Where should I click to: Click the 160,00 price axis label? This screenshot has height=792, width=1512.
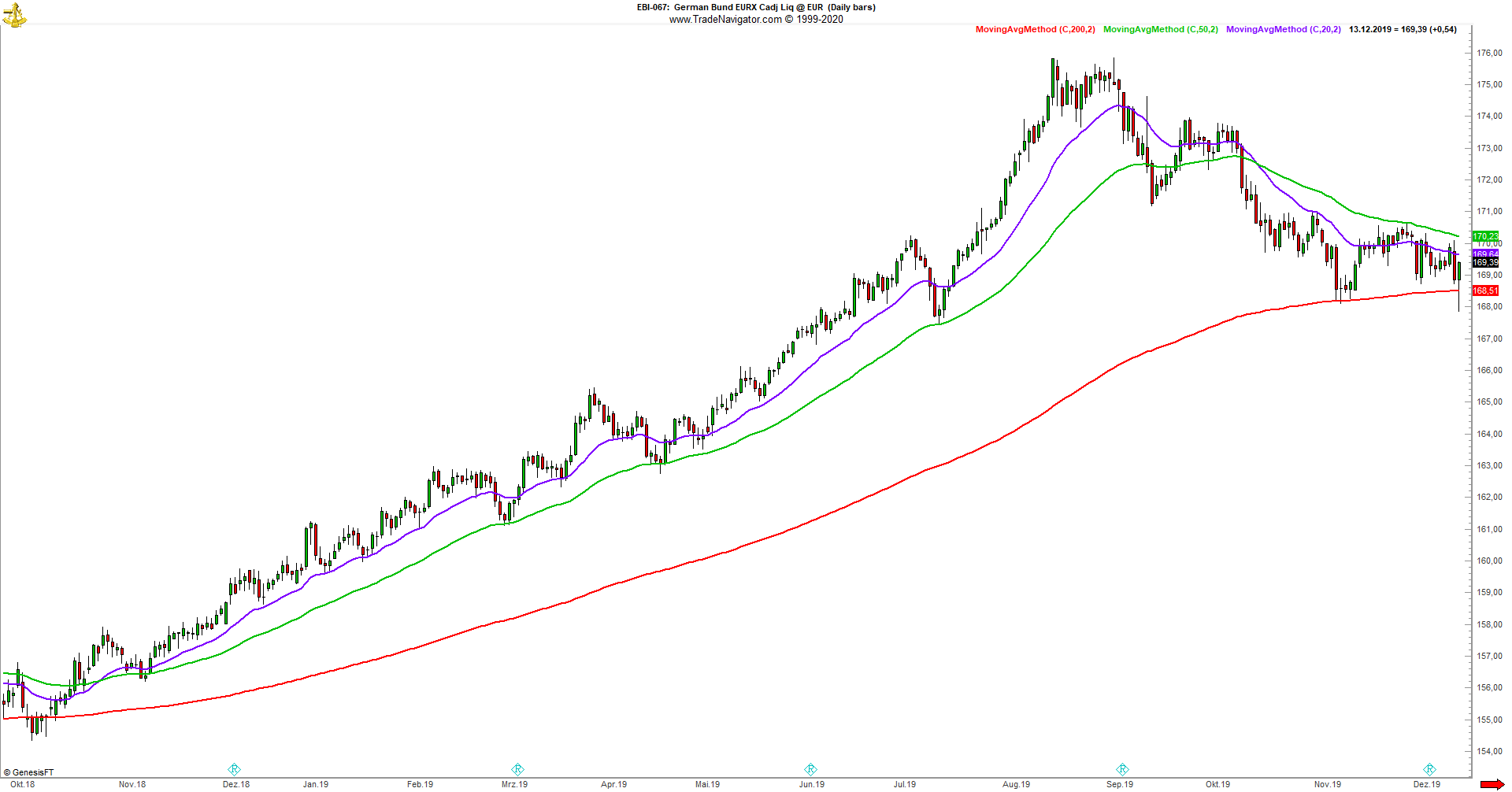point(1489,561)
